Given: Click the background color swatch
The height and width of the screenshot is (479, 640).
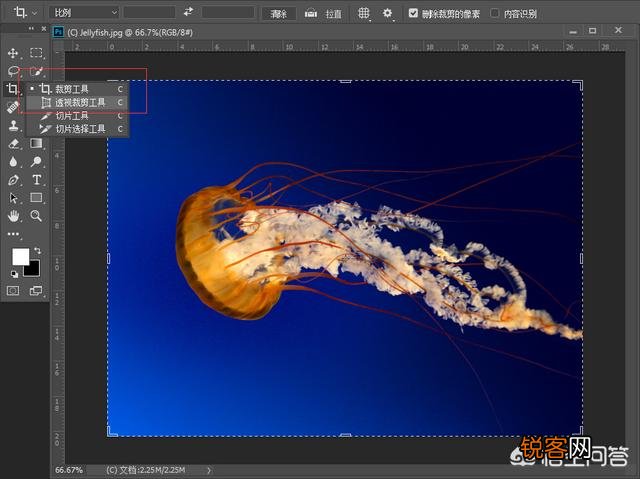Looking at the screenshot, I should (33, 269).
